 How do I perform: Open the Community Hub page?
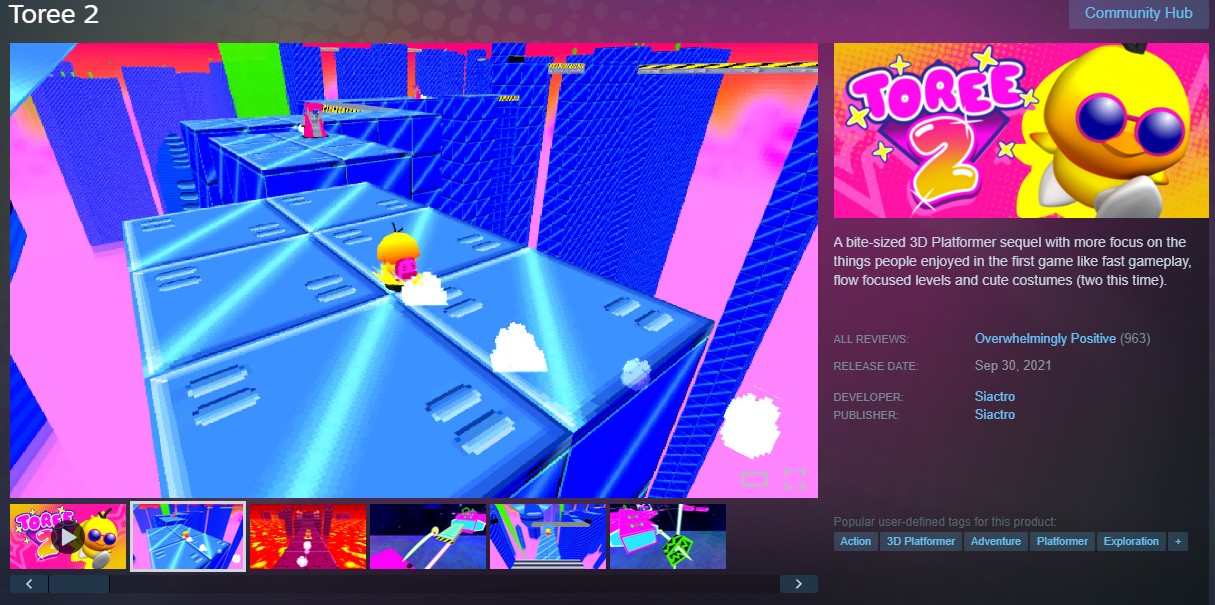click(1138, 14)
